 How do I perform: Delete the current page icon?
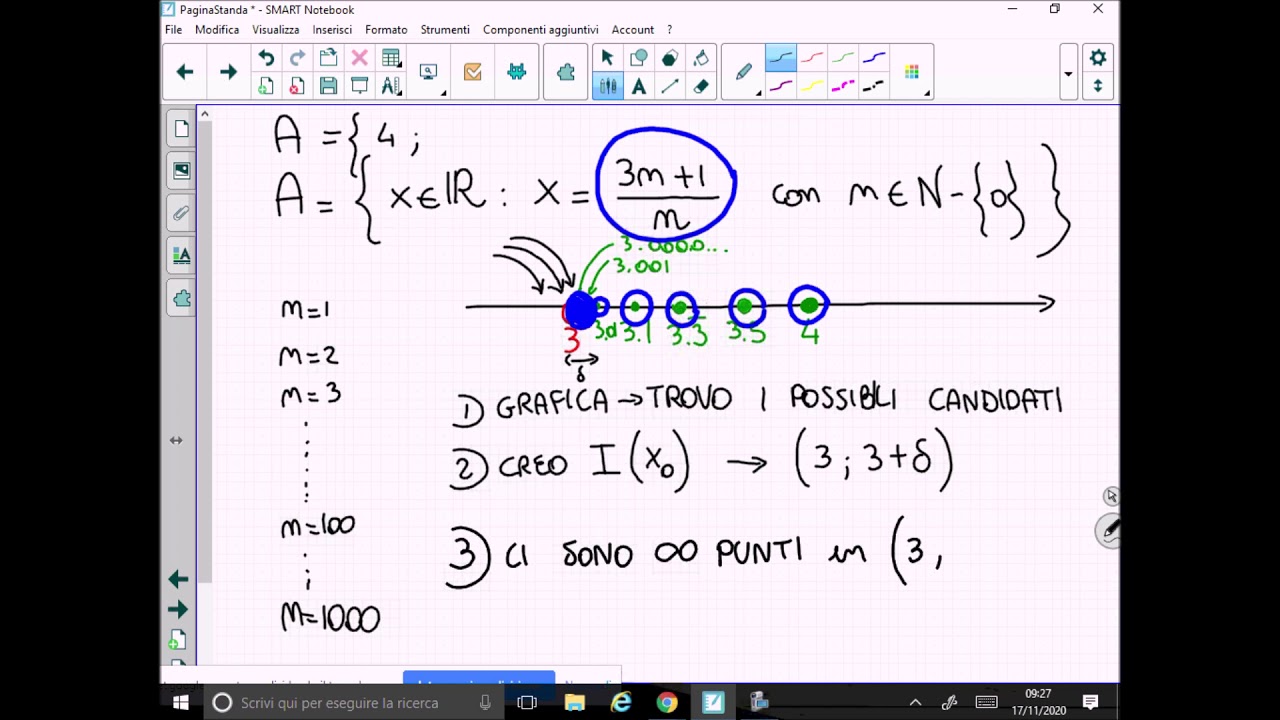pos(297,87)
